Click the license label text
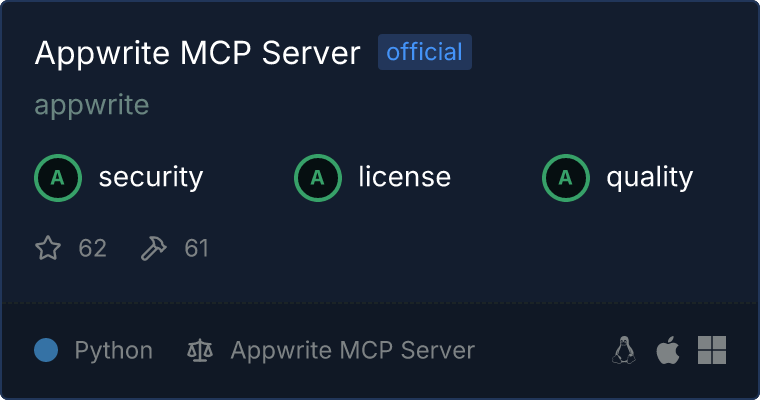760x400 pixels. click(405, 176)
